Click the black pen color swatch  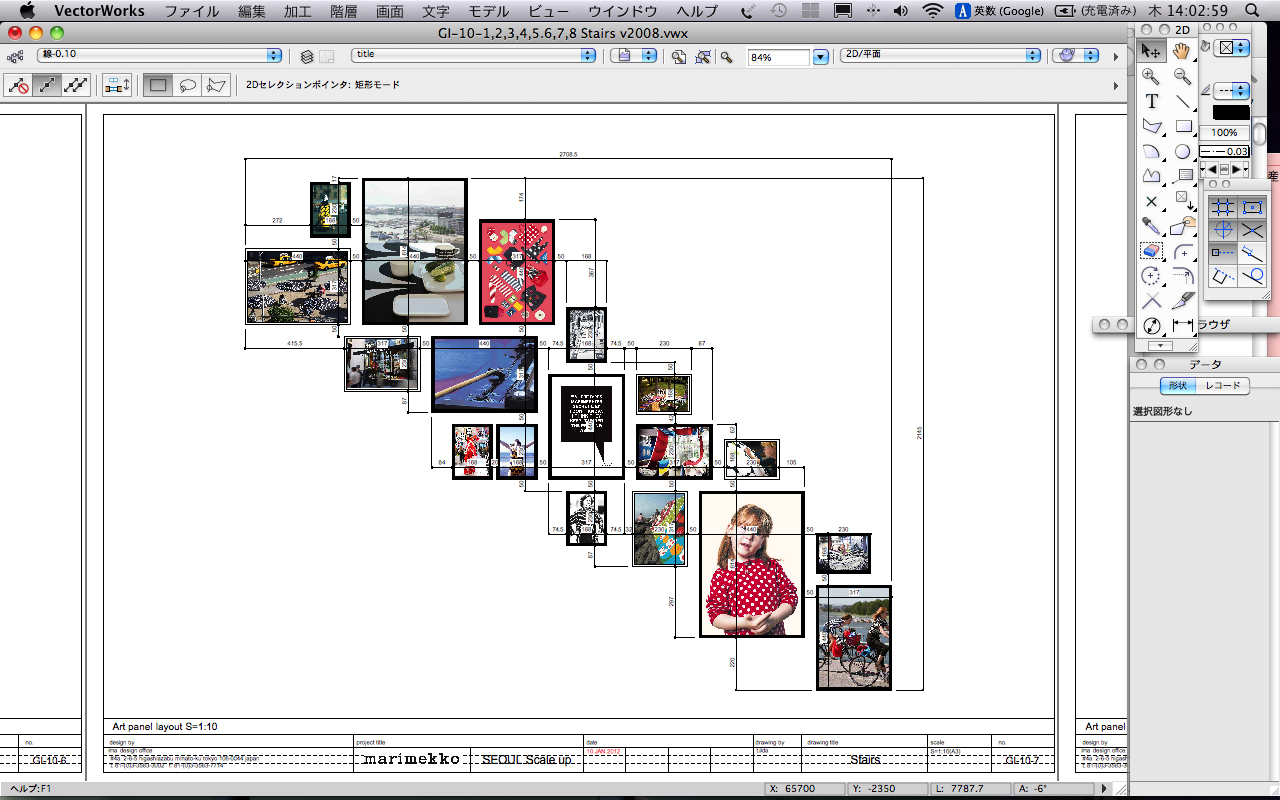[x=1230, y=113]
